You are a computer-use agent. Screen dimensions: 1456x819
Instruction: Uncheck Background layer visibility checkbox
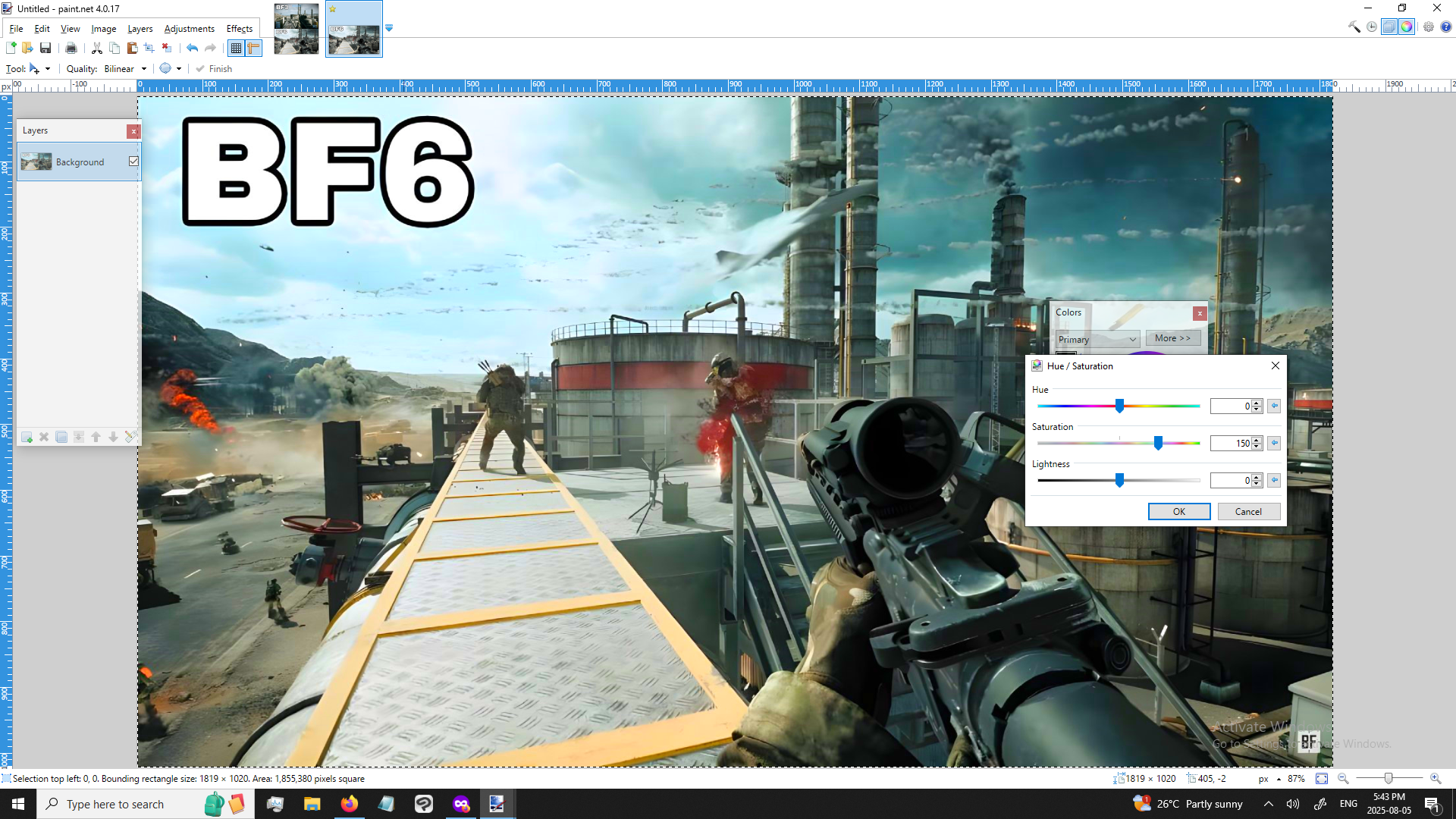(x=133, y=162)
